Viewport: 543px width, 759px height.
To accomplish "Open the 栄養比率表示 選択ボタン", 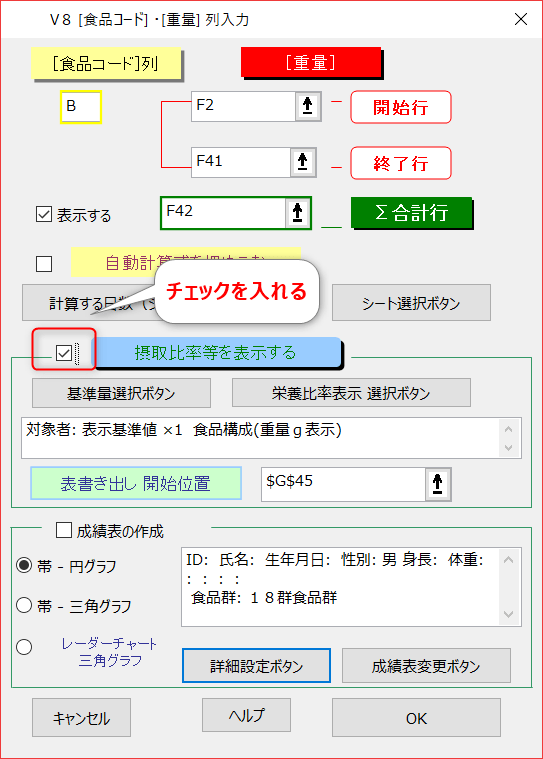I will coord(351,393).
